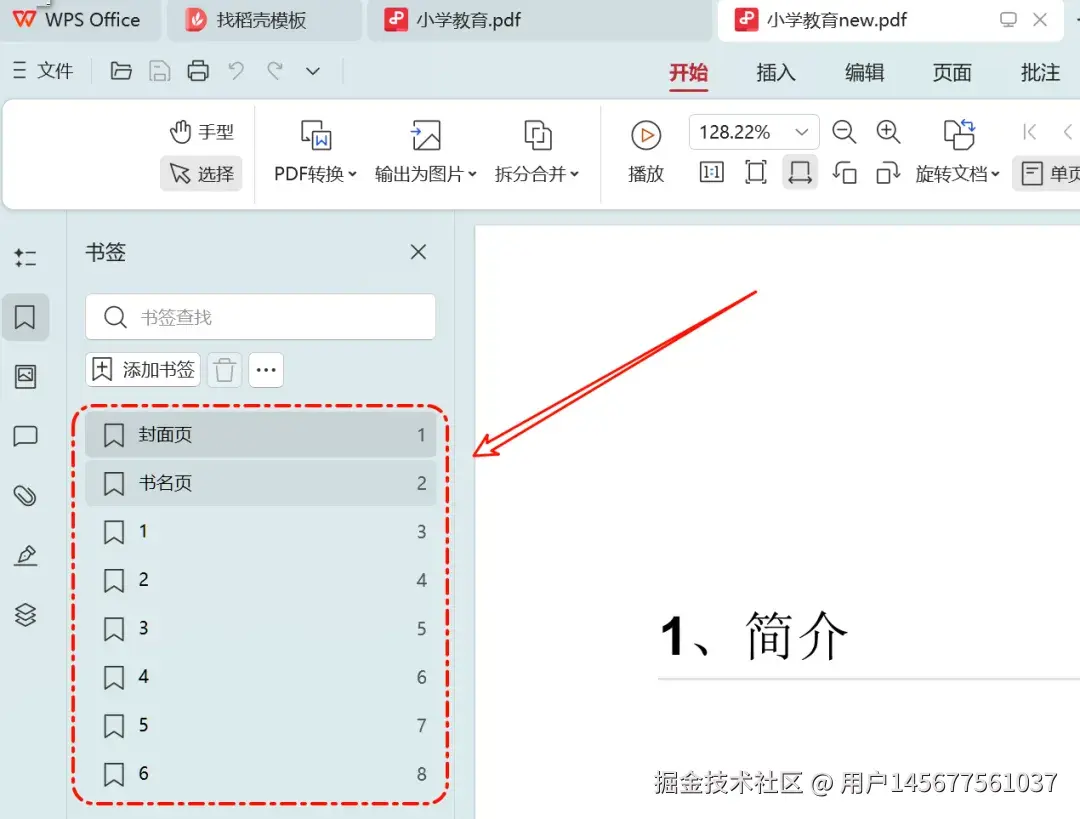Toggle the fit-to-page view mode

point(755,172)
